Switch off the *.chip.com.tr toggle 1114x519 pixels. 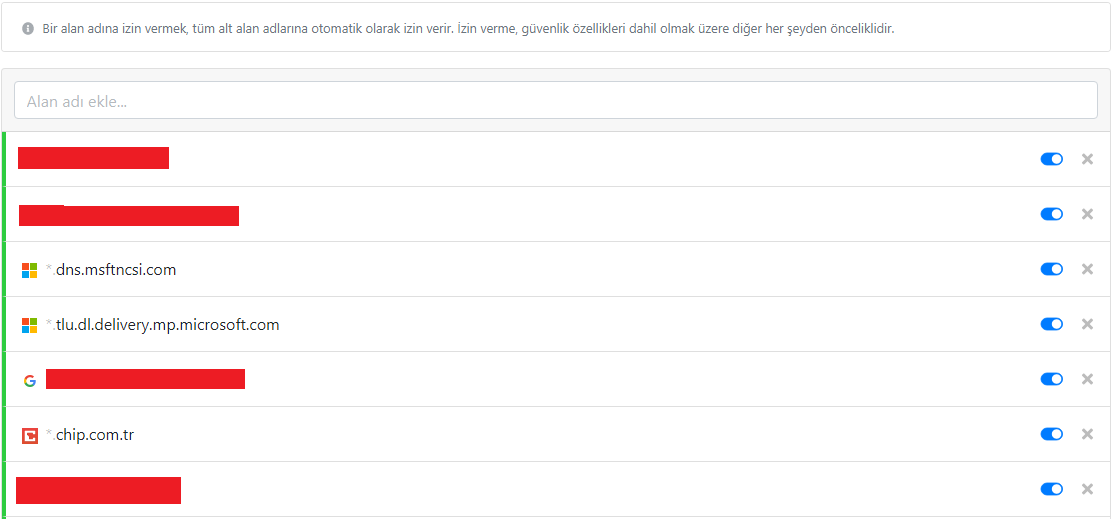[x=1051, y=434]
